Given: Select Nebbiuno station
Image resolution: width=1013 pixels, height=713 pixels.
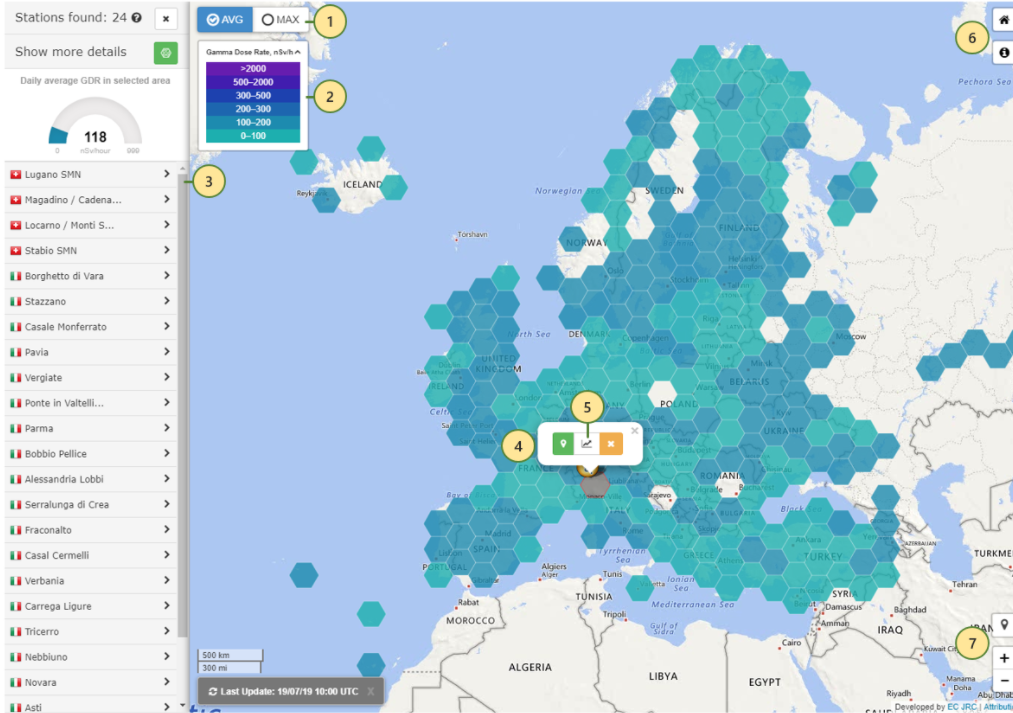Looking at the screenshot, I should click(x=91, y=657).
